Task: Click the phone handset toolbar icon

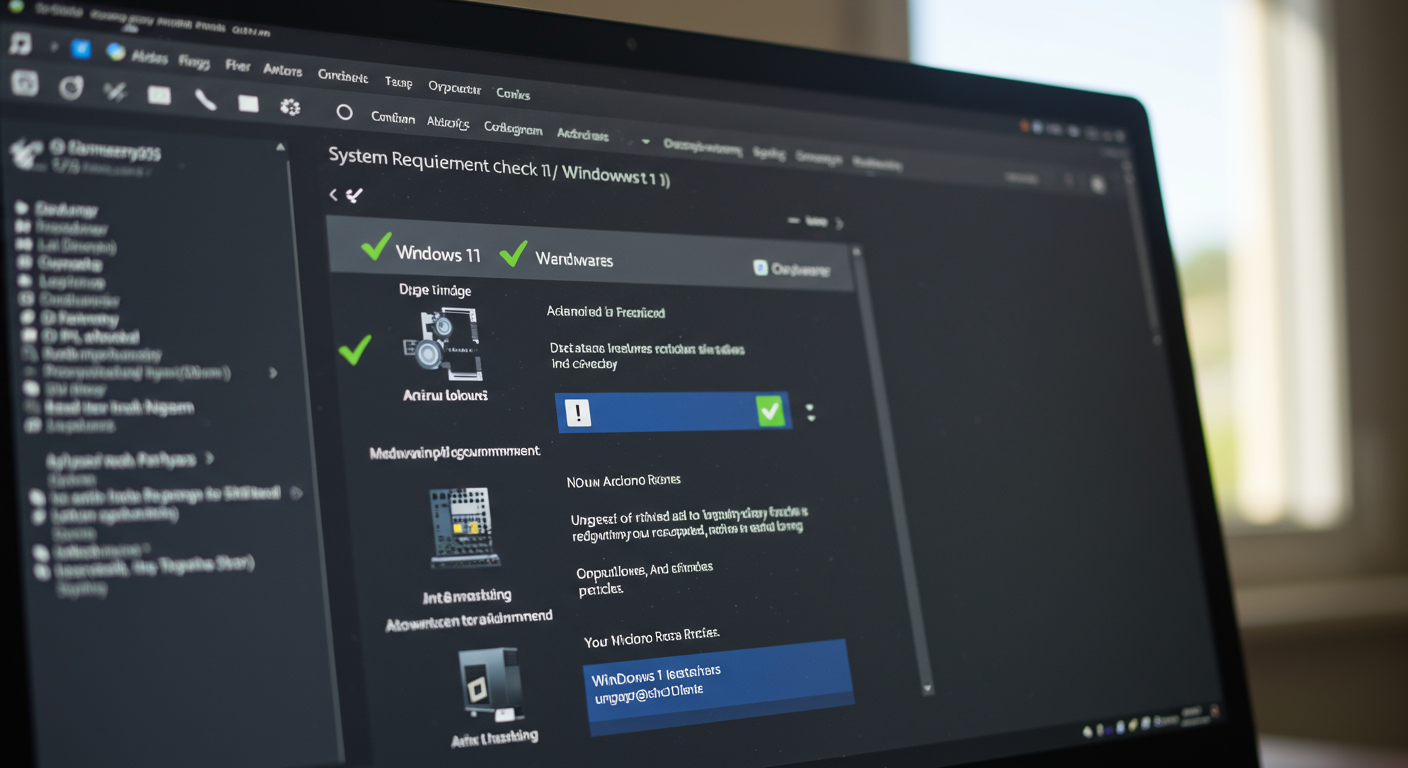Action: pyautogui.click(x=205, y=99)
